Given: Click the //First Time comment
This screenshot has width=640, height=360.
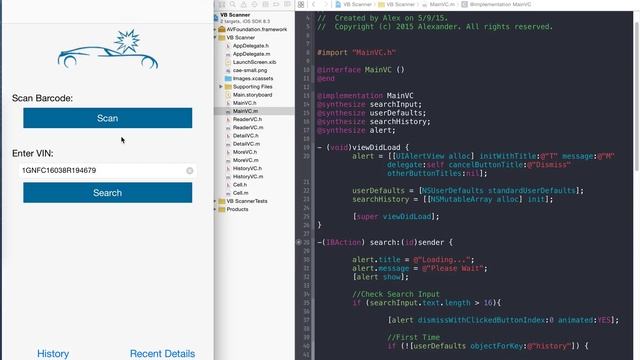Looking at the screenshot, I should coord(413,338).
